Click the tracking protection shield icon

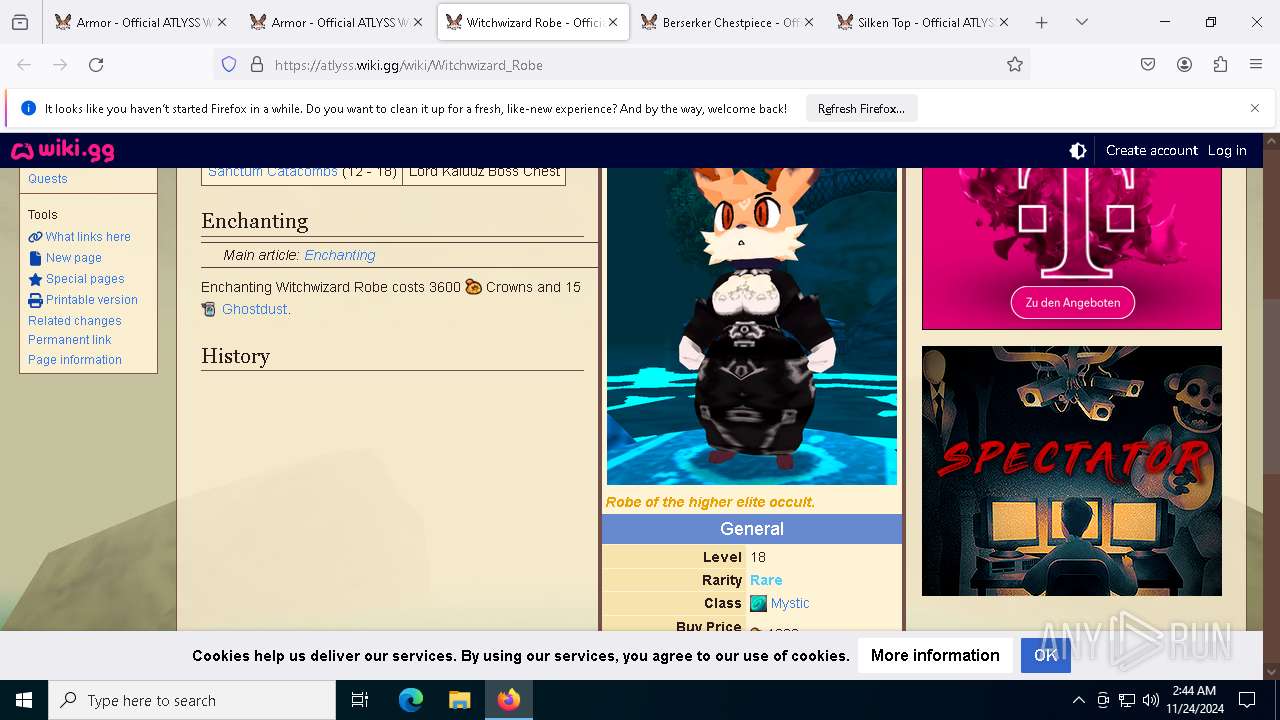click(x=229, y=65)
